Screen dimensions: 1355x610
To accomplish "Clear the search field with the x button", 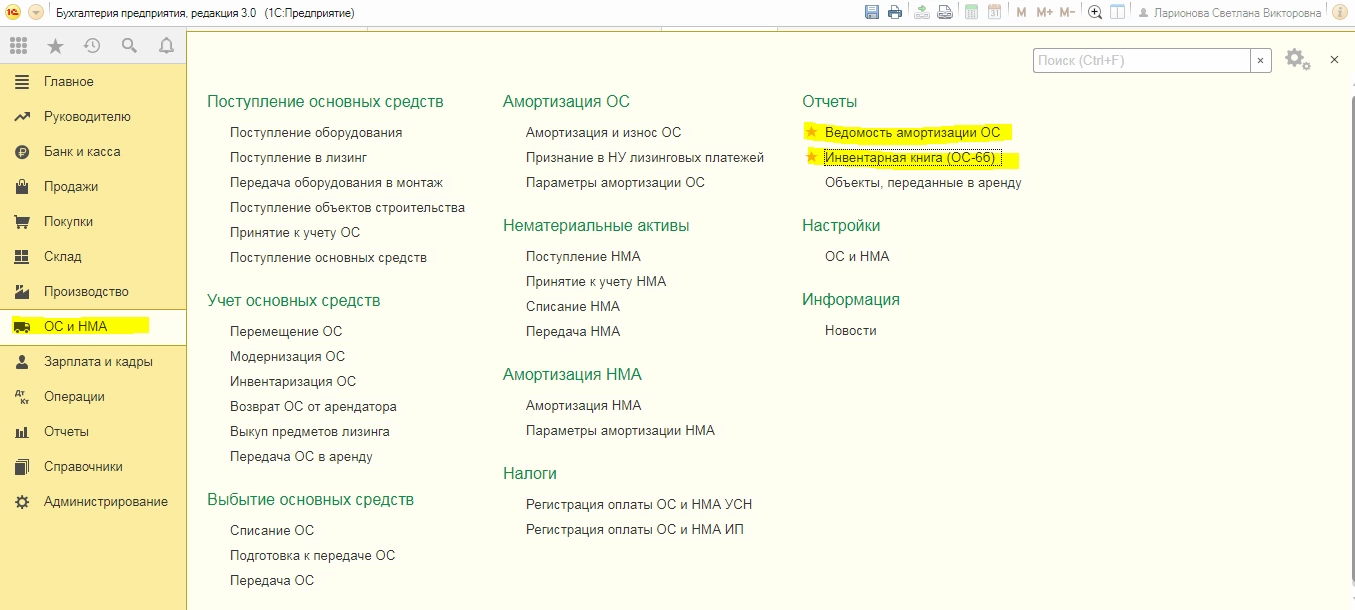I will click(1261, 60).
